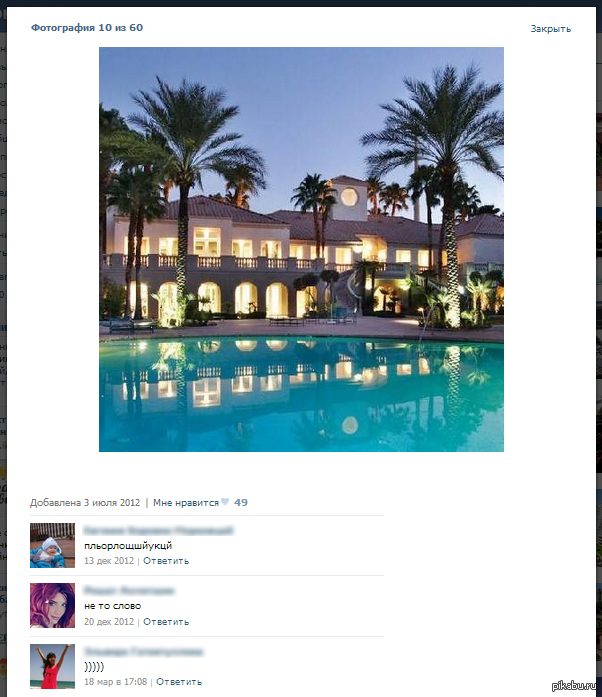Open the red-haired woman avatar
The image size is (602, 697).
[52, 605]
